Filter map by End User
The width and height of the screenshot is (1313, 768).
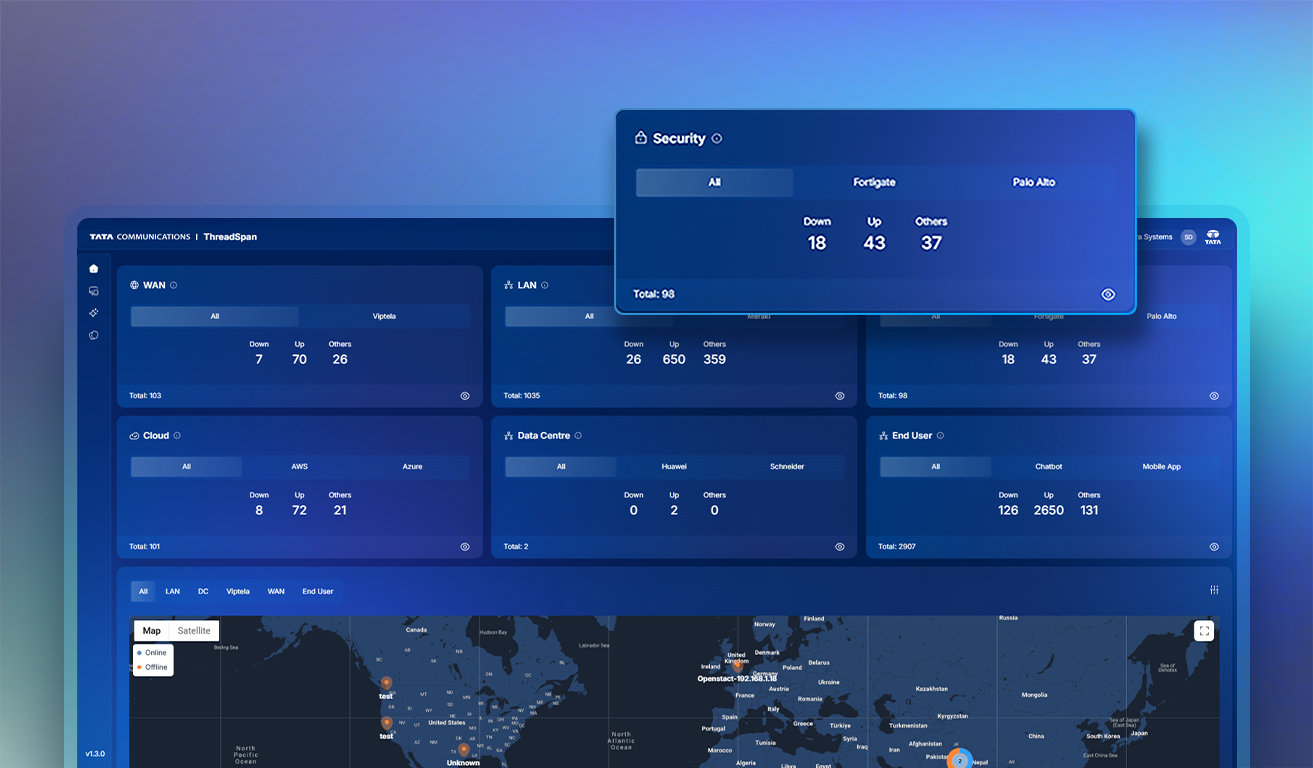pos(318,592)
